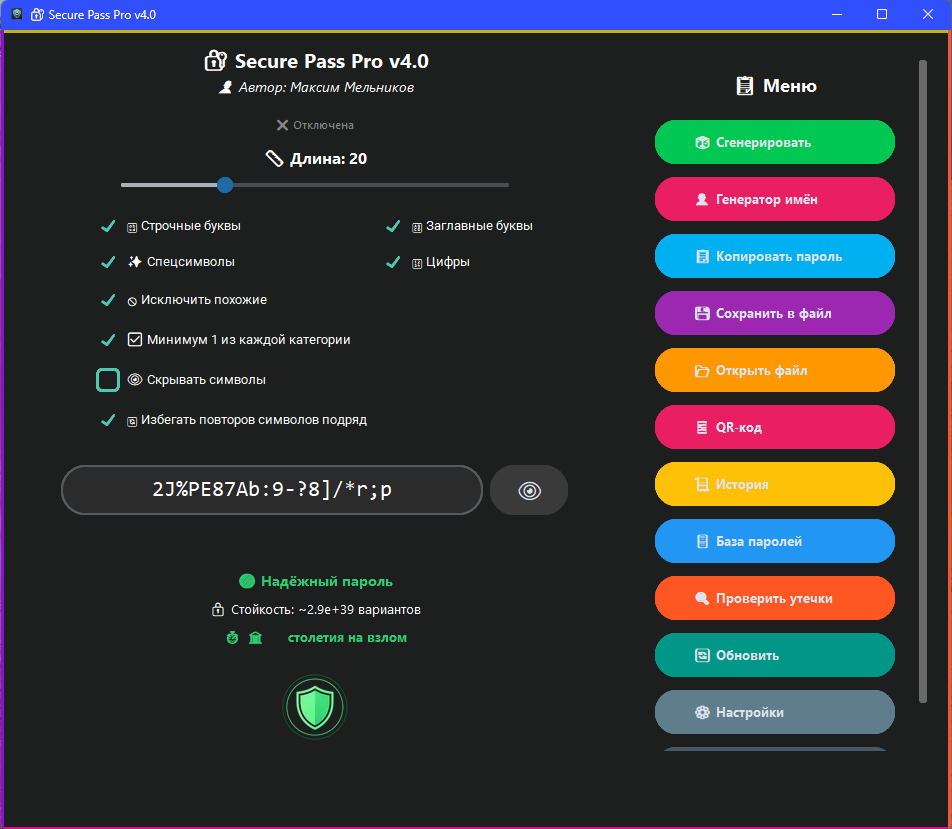This screenshot has width=952, height=829.
Task: Toggle Избегать повторов символов подряд checkbox
Action: click(108, 420)
